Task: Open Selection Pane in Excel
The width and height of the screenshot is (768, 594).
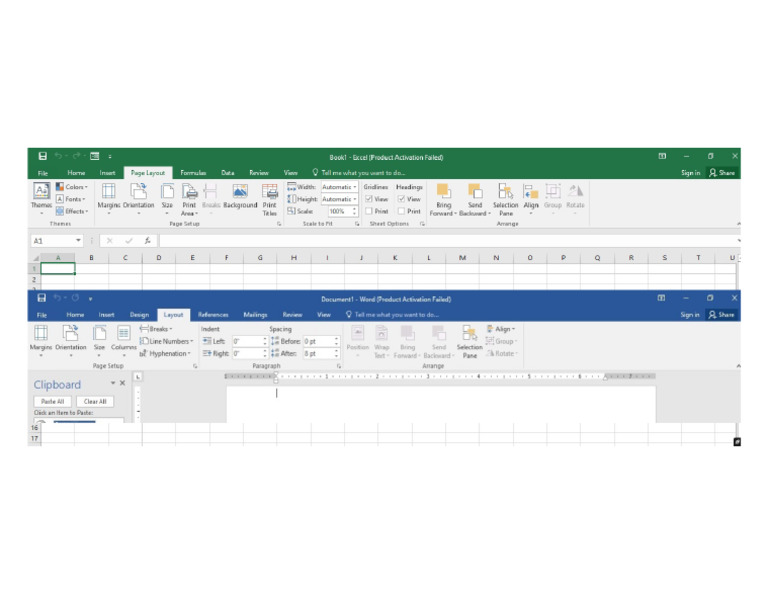Action: [x=505, y=199]
